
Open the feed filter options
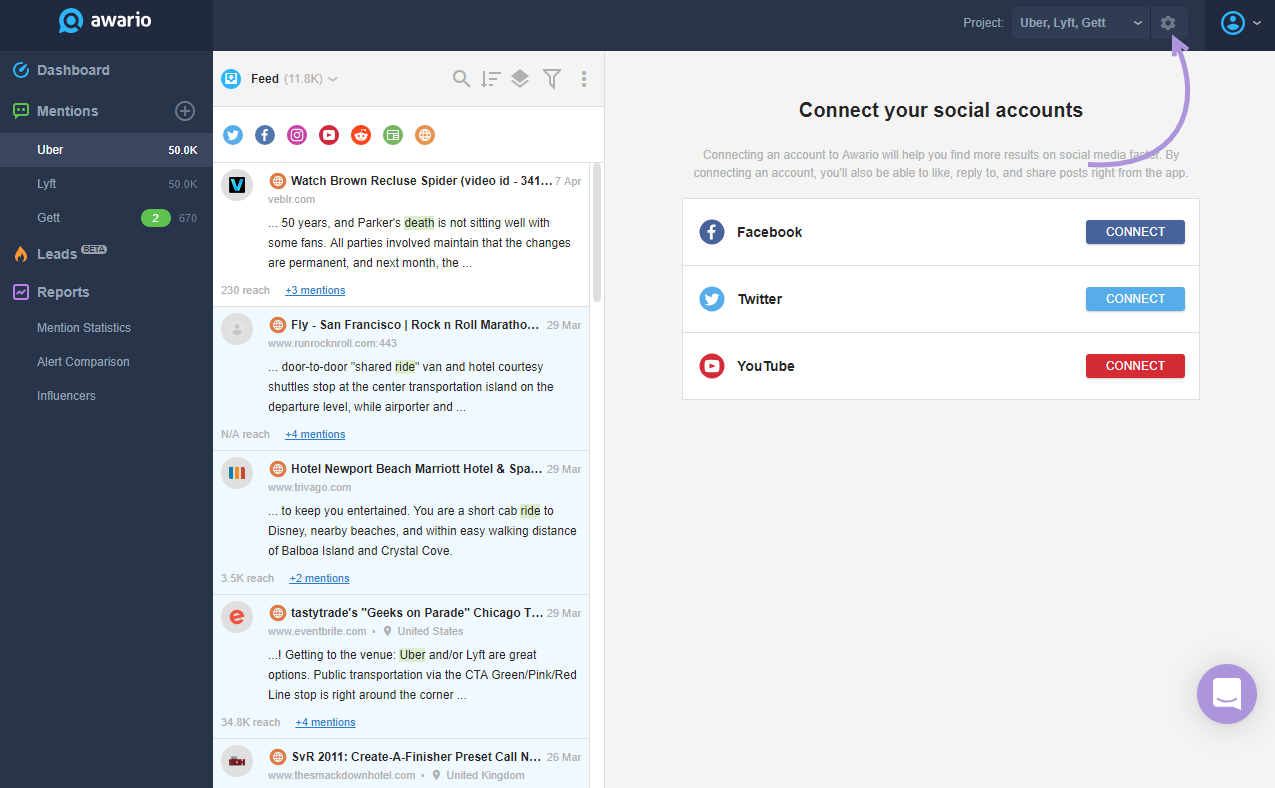point(551,79)
